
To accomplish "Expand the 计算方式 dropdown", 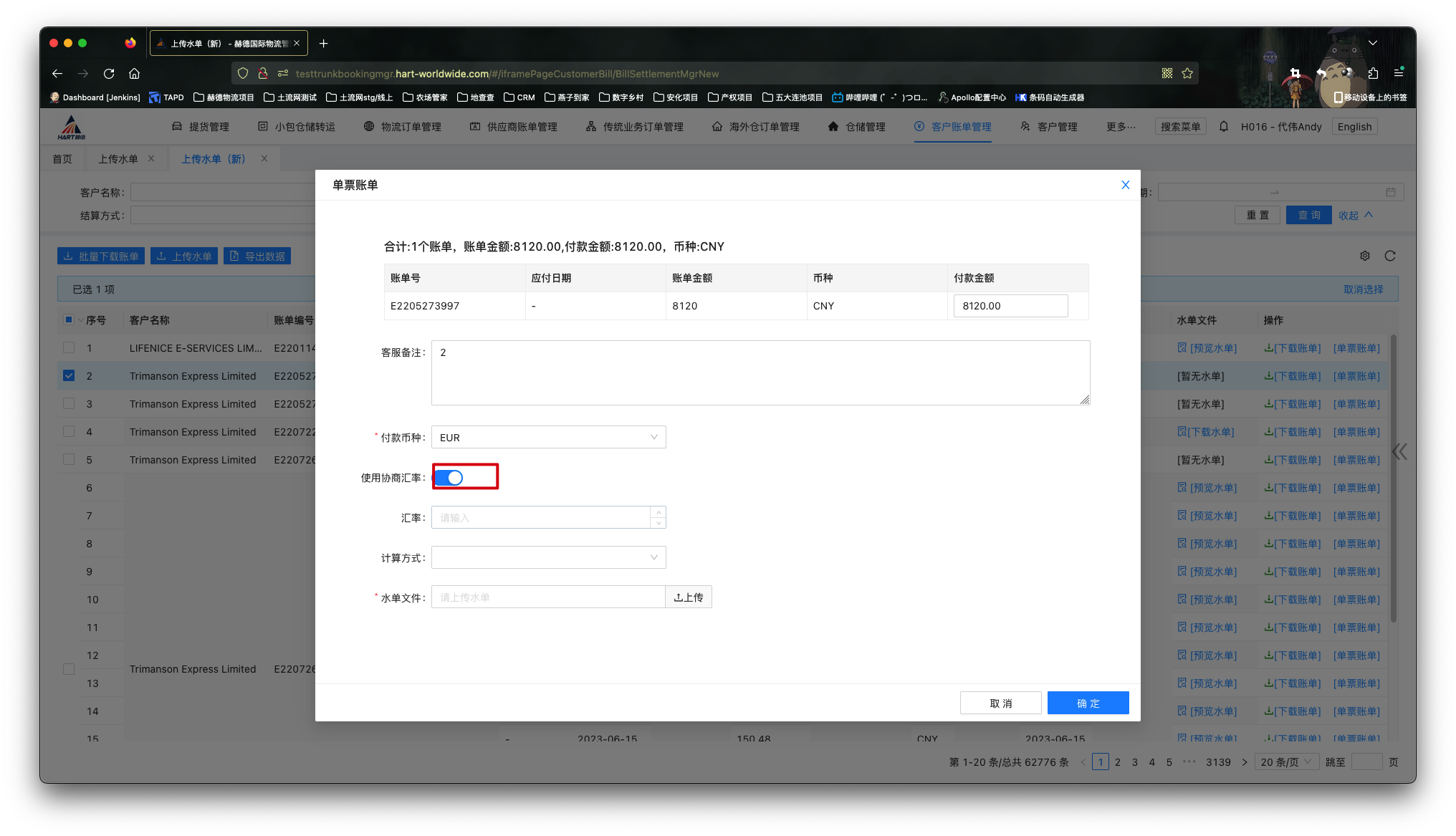I will (x=548, y=558).
